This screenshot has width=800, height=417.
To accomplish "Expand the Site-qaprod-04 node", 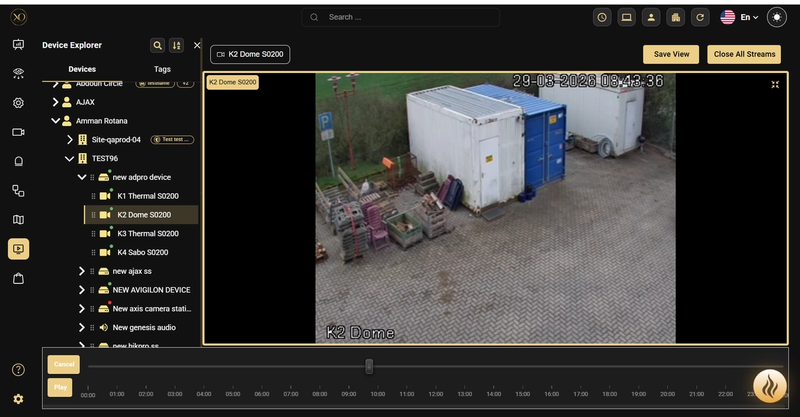I will click(x=70, y=139).
